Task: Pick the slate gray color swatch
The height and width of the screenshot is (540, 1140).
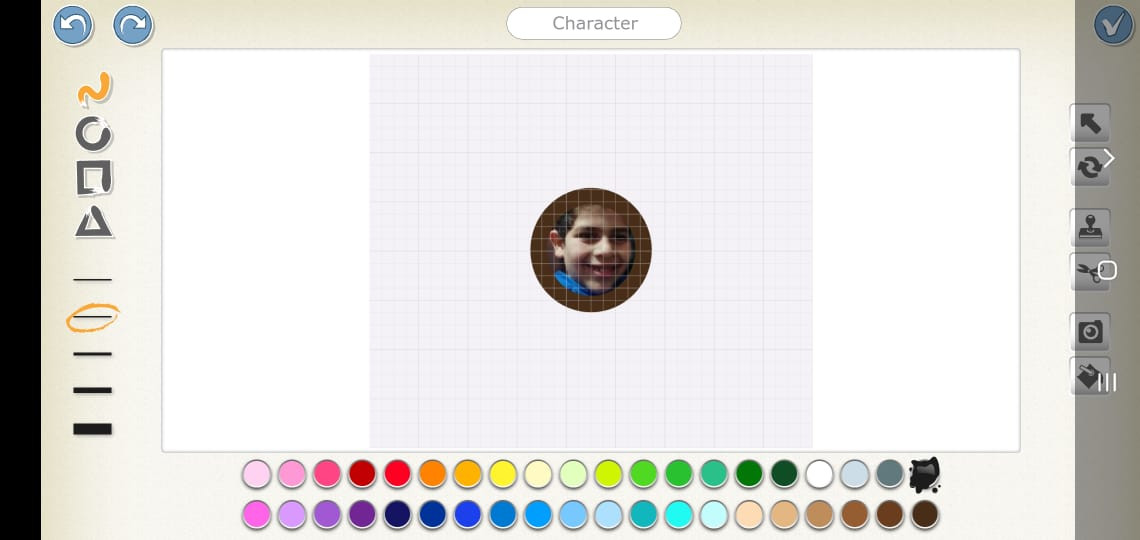Action: tap(890, 474)
